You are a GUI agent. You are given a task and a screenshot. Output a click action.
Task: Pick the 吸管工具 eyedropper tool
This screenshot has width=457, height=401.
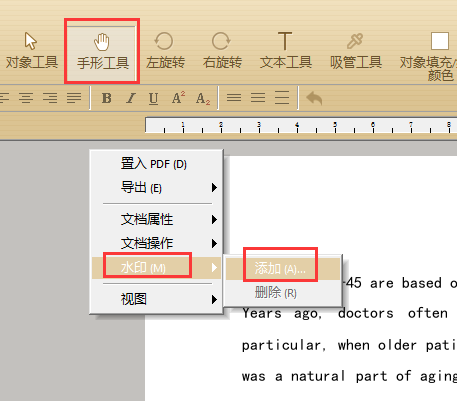(x=355, y=50)
